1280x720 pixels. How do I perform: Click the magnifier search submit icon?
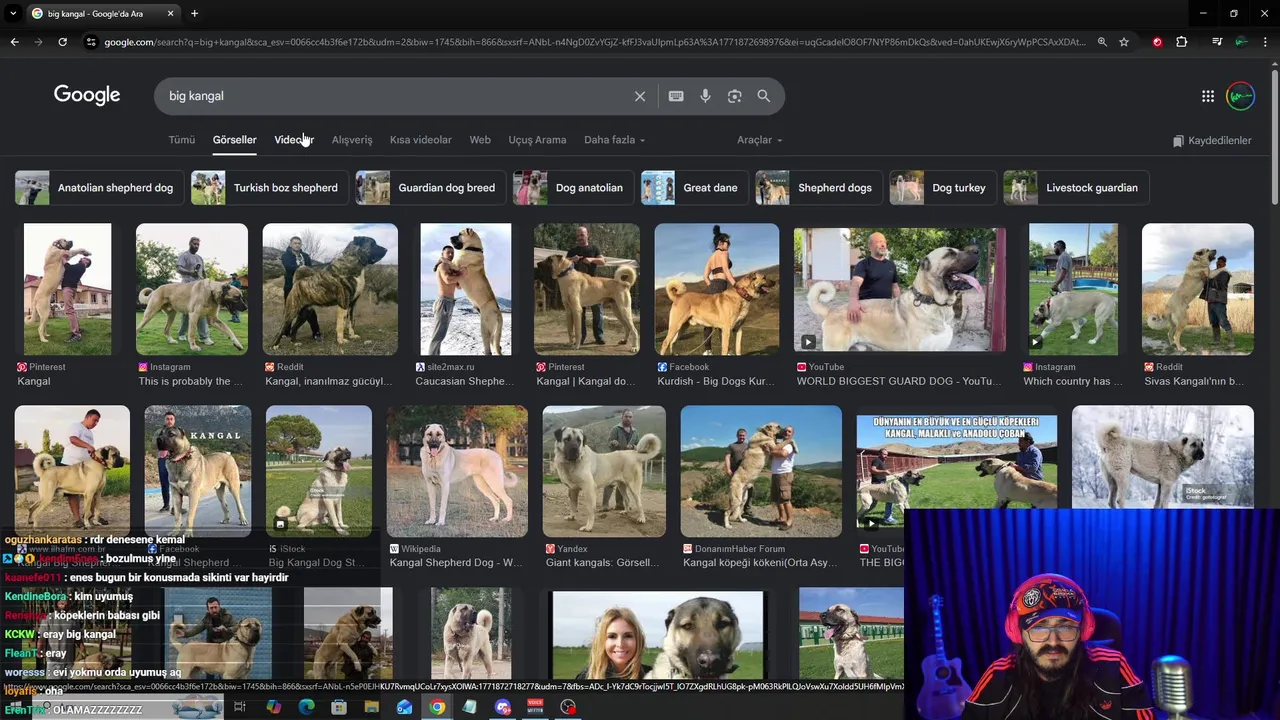764,96
